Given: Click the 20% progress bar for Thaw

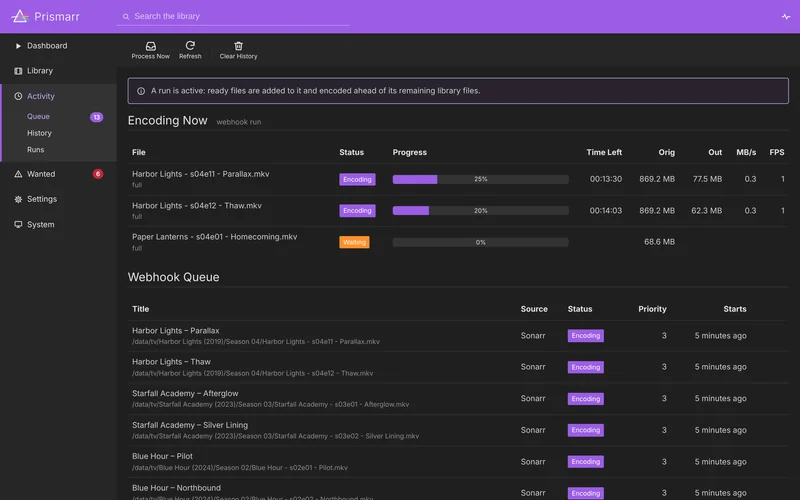Looking at the screenshot, I should [480, 211].
